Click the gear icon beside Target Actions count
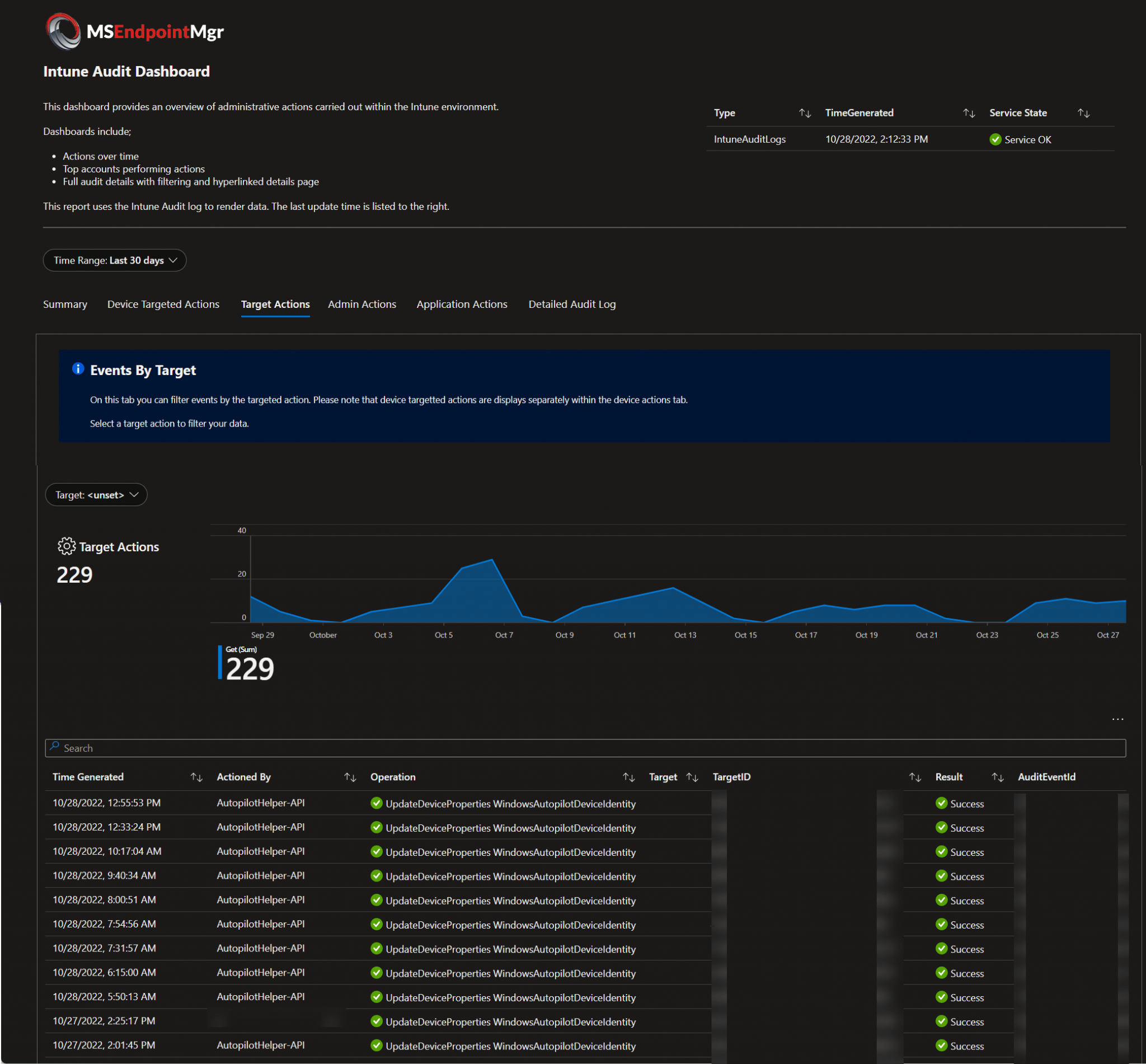The image size is (1146, 1064). [66, 546]
